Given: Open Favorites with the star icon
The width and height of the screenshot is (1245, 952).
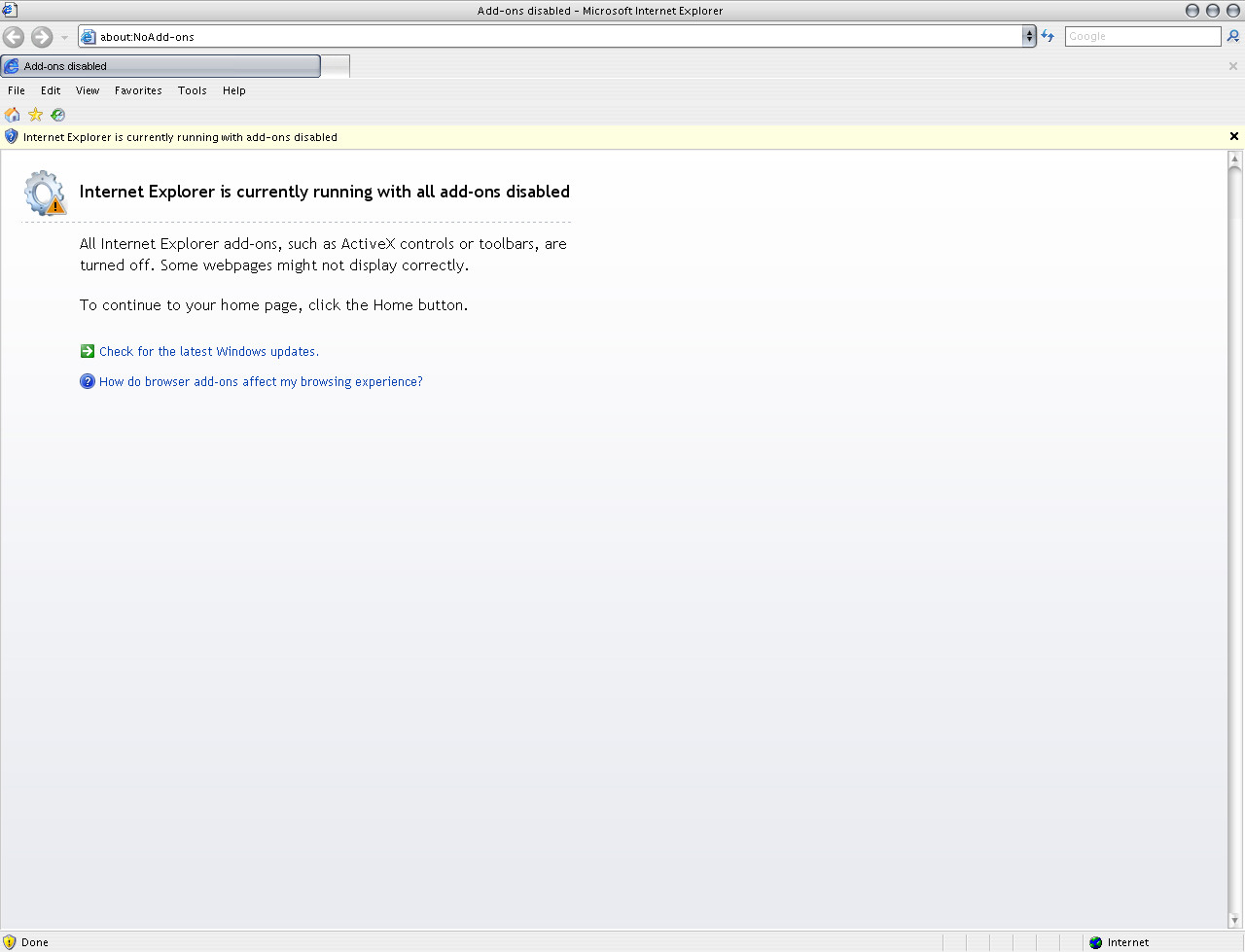Looking at the screenshot, I should coord(36,115).
